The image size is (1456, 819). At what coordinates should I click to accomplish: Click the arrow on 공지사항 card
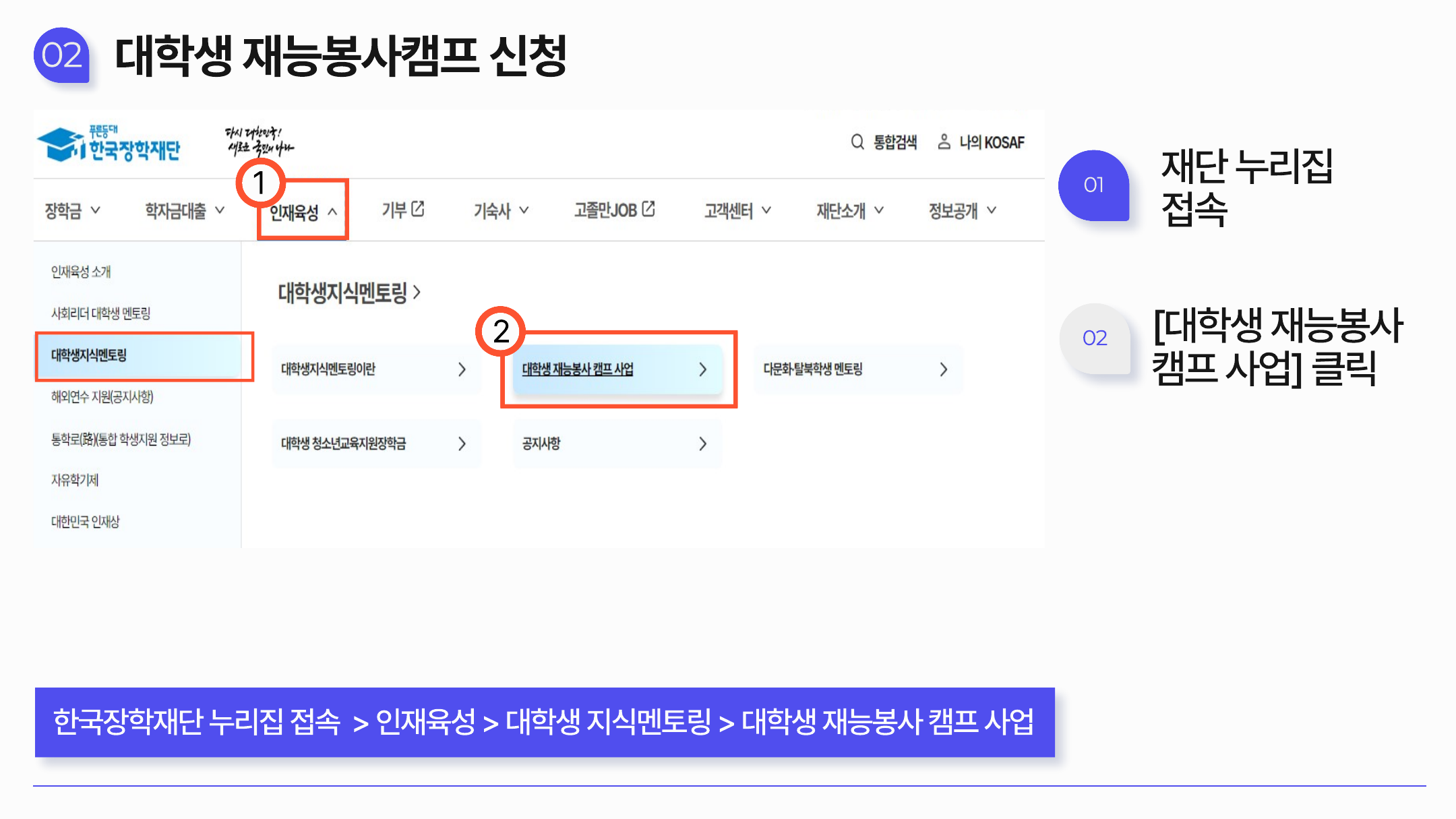point(702,444)
